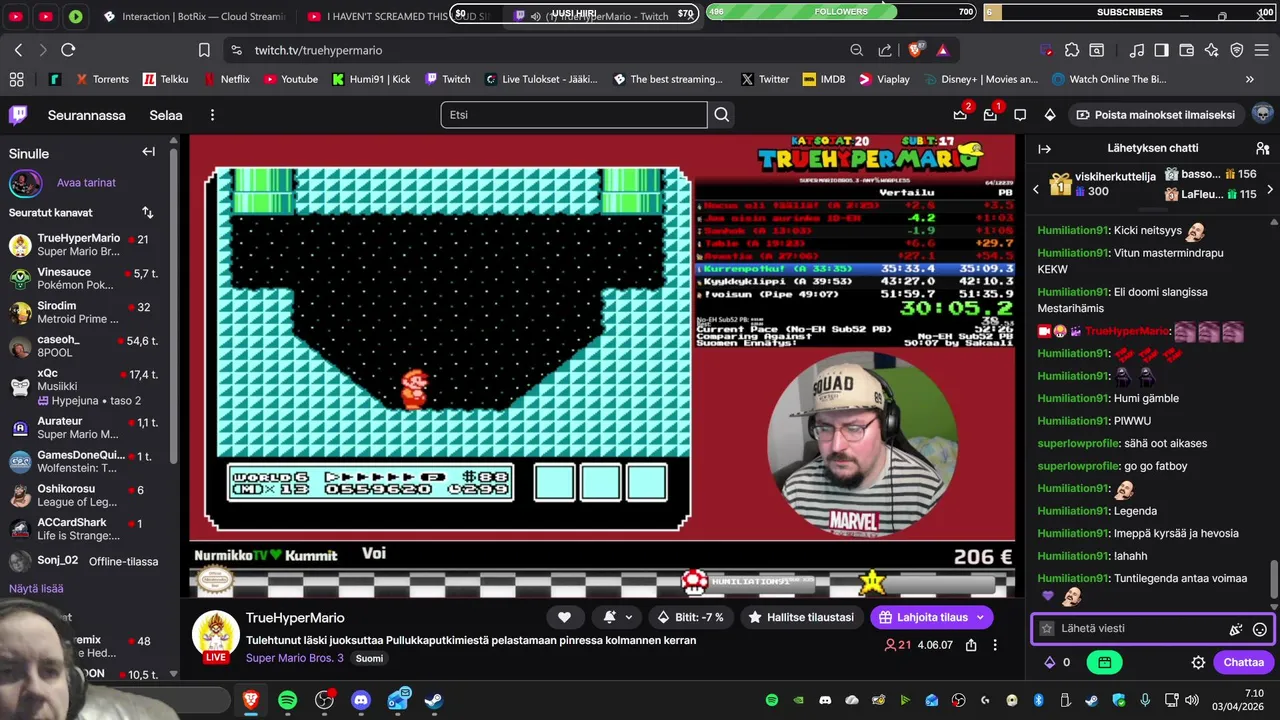Click the search magnifier button
This screenshot has width=1280, height=720.
pos(721,115)
